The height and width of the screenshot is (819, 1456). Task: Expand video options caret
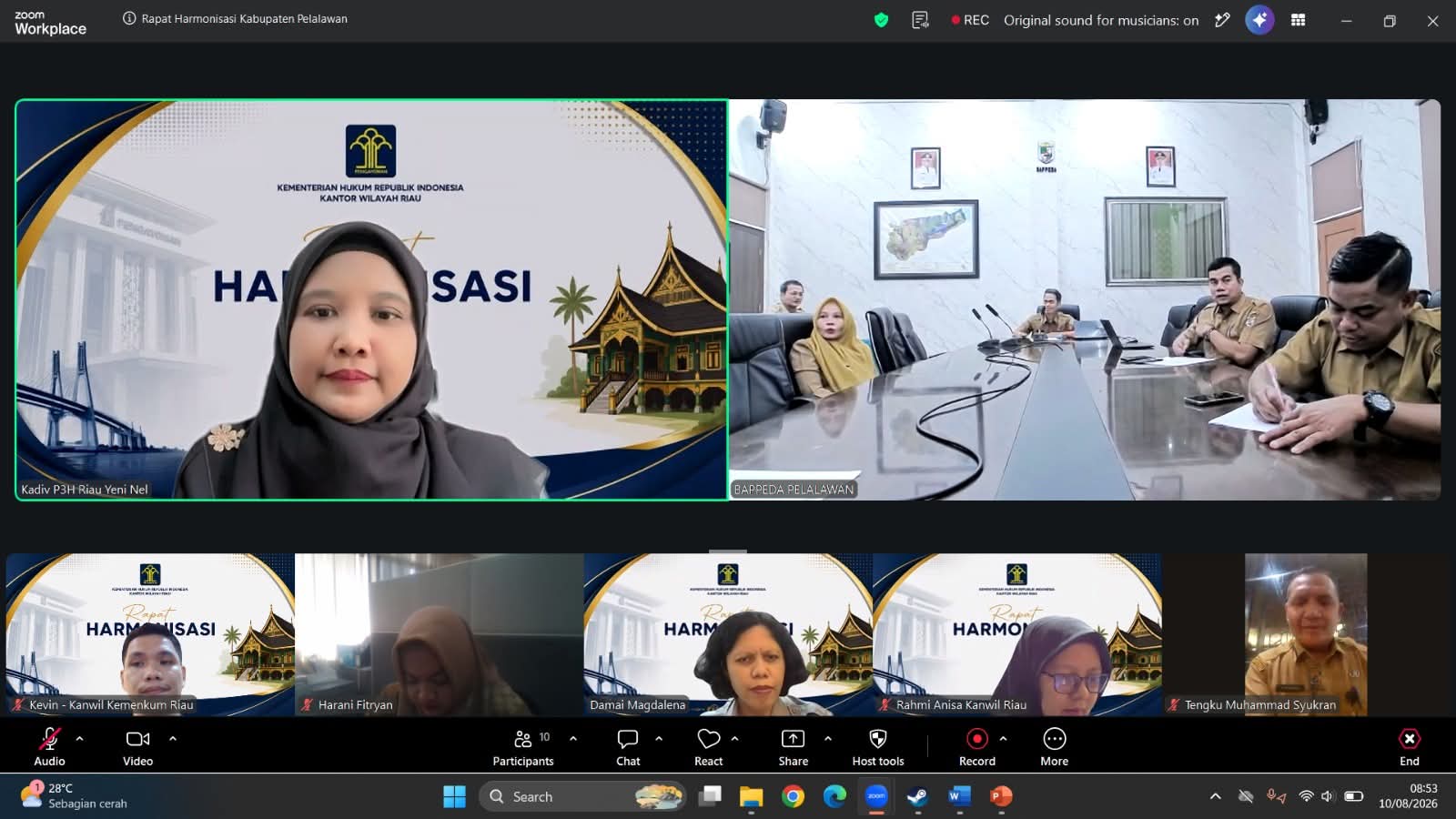173,739
